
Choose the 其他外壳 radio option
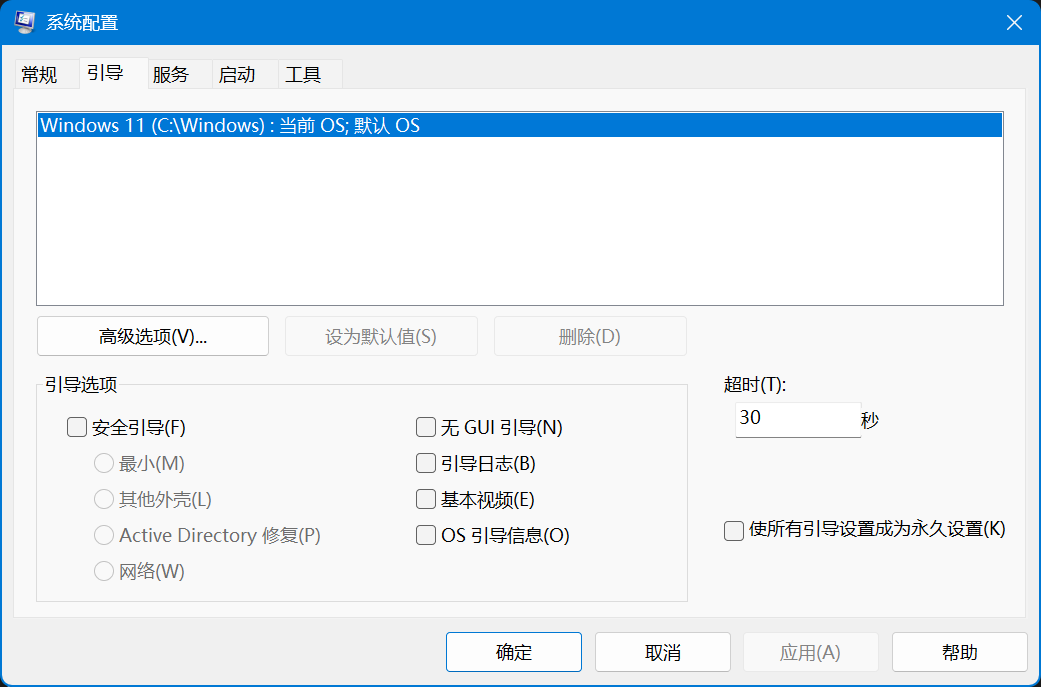point(103,499)
